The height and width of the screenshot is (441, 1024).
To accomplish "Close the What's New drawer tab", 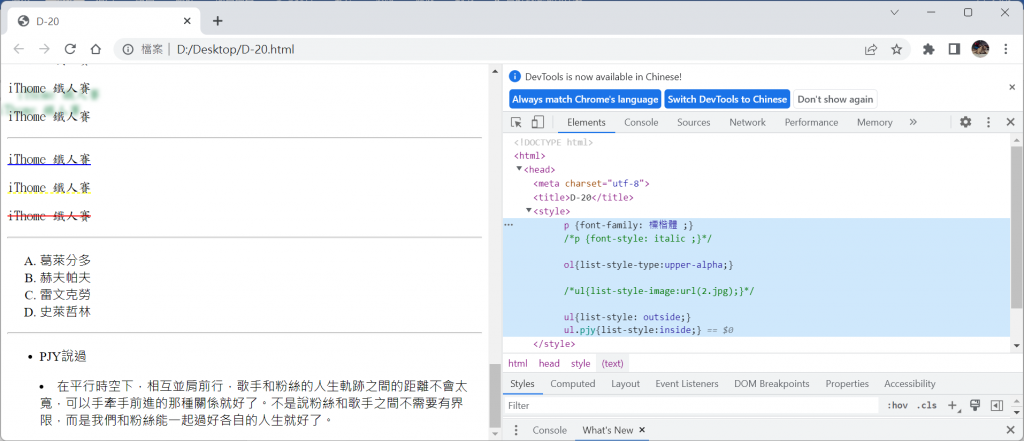I will click(642, 430).
